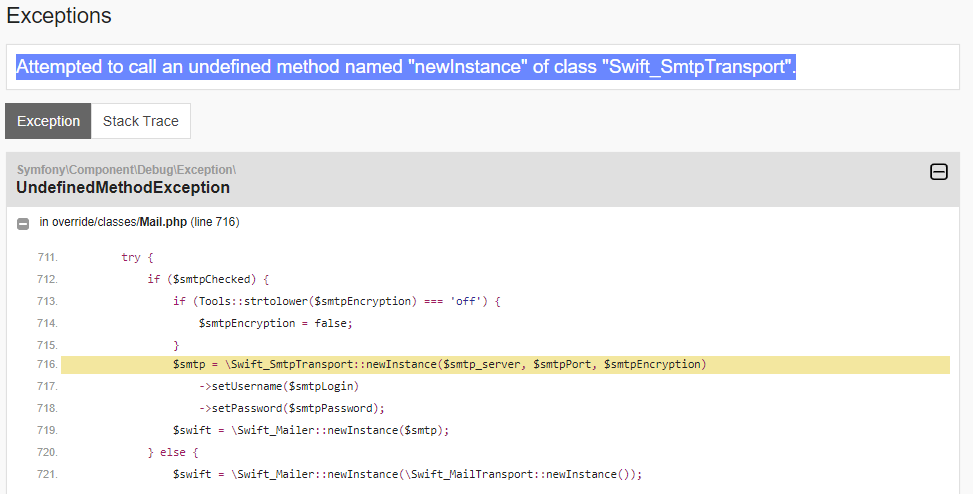The height and width of the screenshot is (494, 973).
Task: Click line 714 setting $smtpEncryption false
Action: click(x=276, y=323)
